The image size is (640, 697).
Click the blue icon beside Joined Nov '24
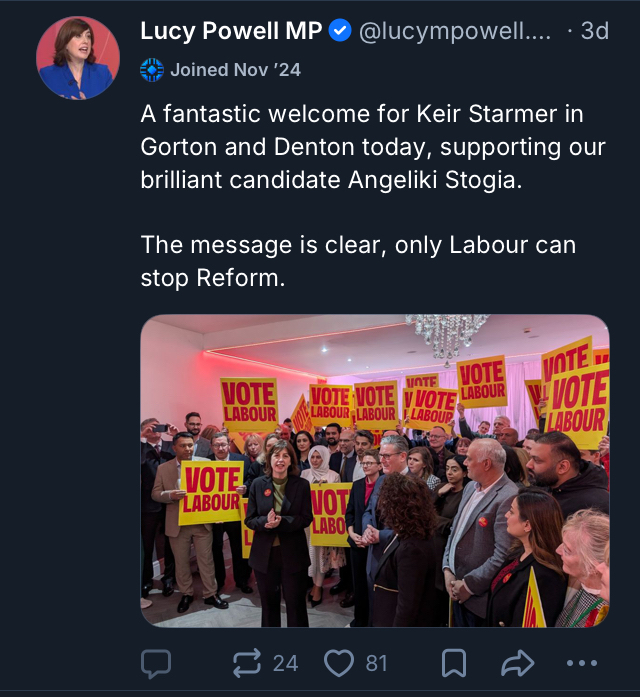[152, 70]
